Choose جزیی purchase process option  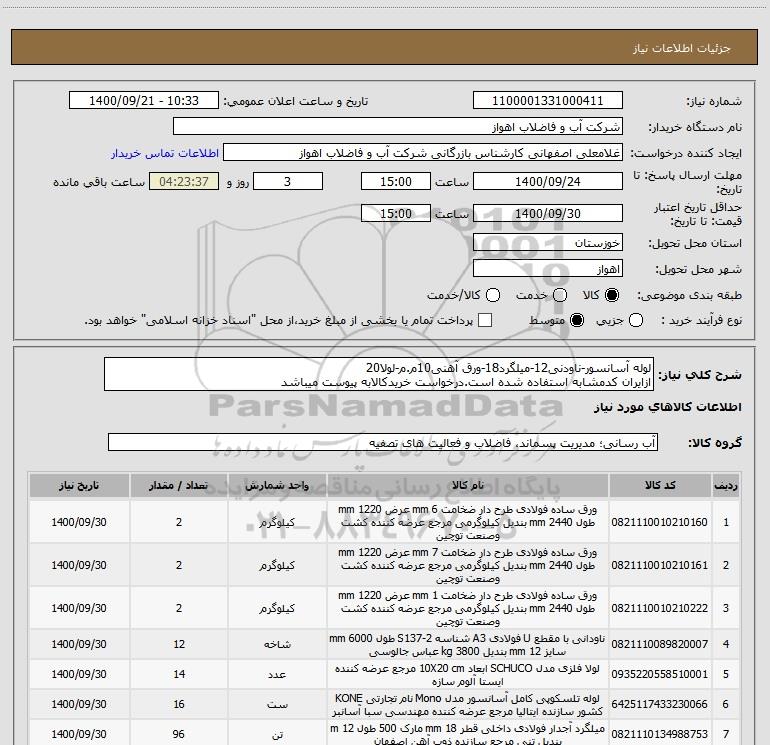[635, 320]
